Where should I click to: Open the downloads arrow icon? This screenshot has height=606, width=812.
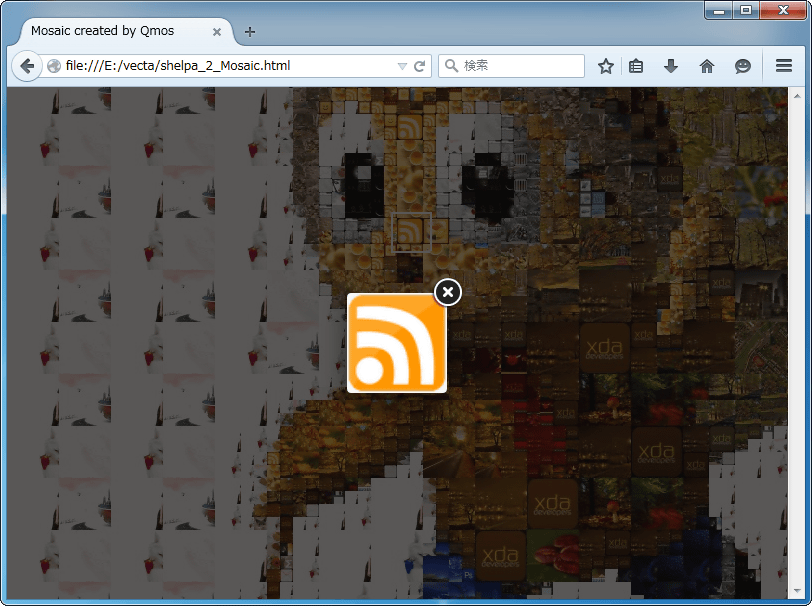tap(671, 66)
